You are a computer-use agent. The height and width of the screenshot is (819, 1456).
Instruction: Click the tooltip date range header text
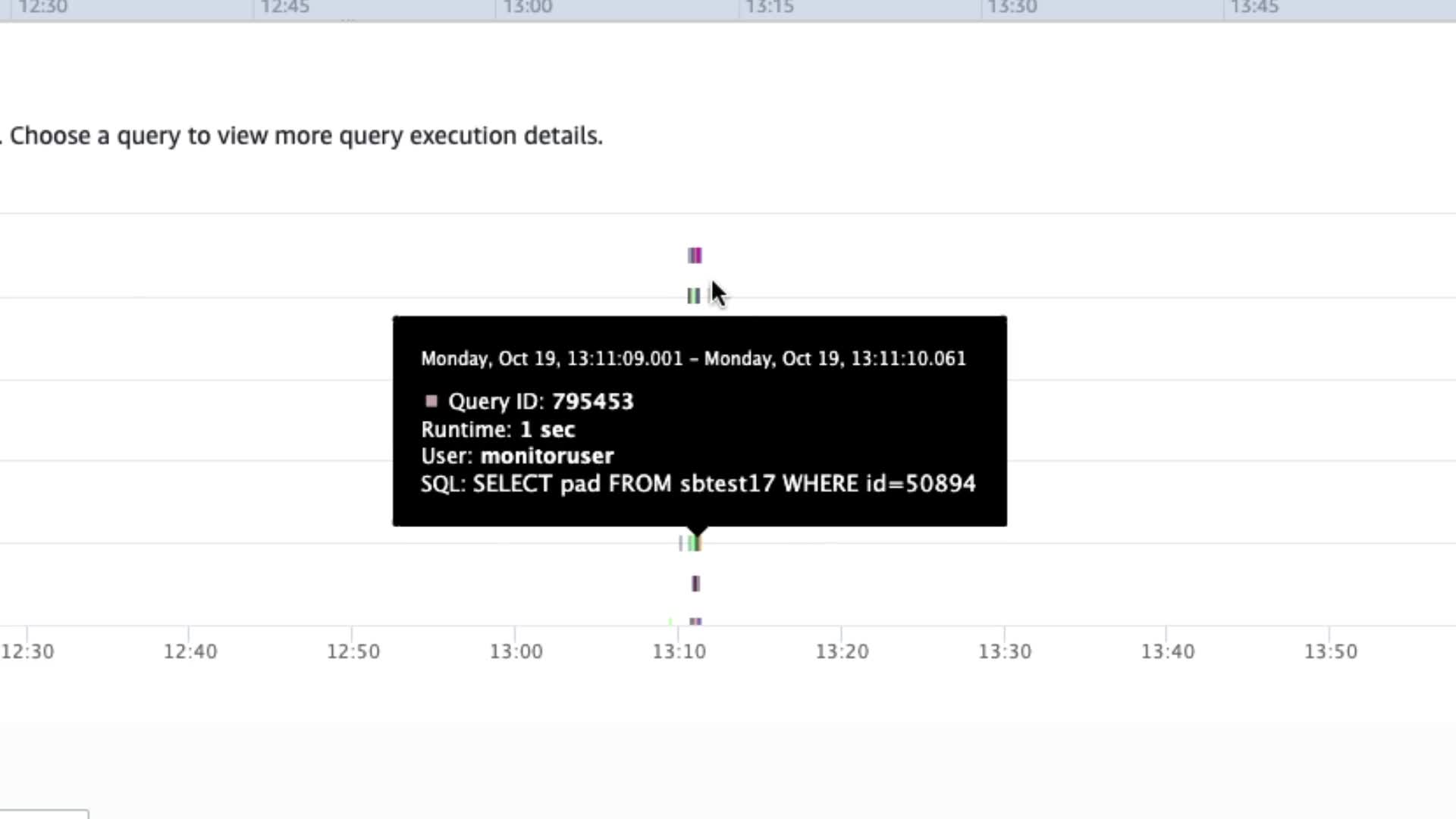tap(693, 359)
